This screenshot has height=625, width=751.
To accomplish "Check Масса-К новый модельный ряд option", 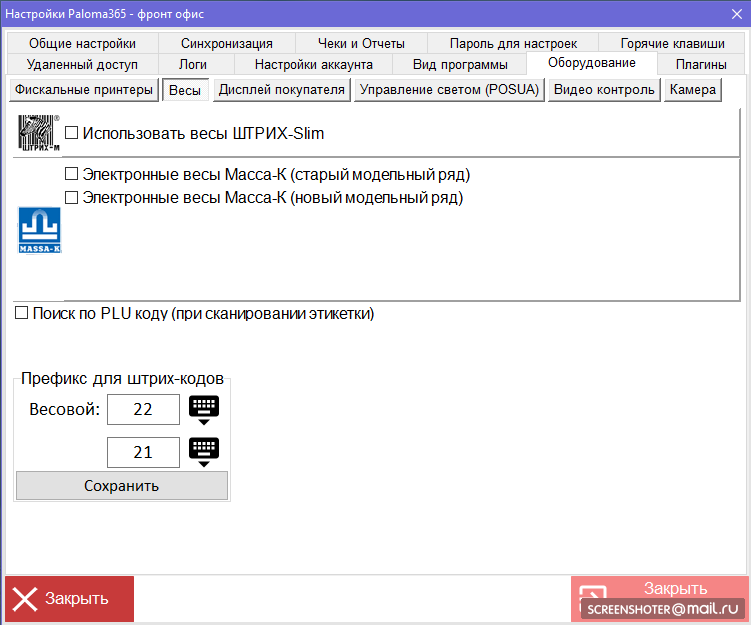I will click(x=72, y=197).
